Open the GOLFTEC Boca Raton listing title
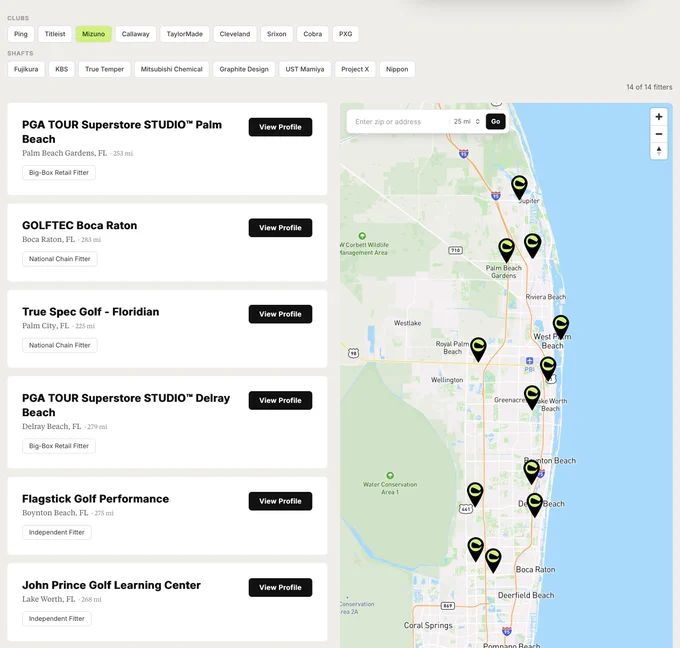Screen dimensions: 680x648 pos(79,226)
